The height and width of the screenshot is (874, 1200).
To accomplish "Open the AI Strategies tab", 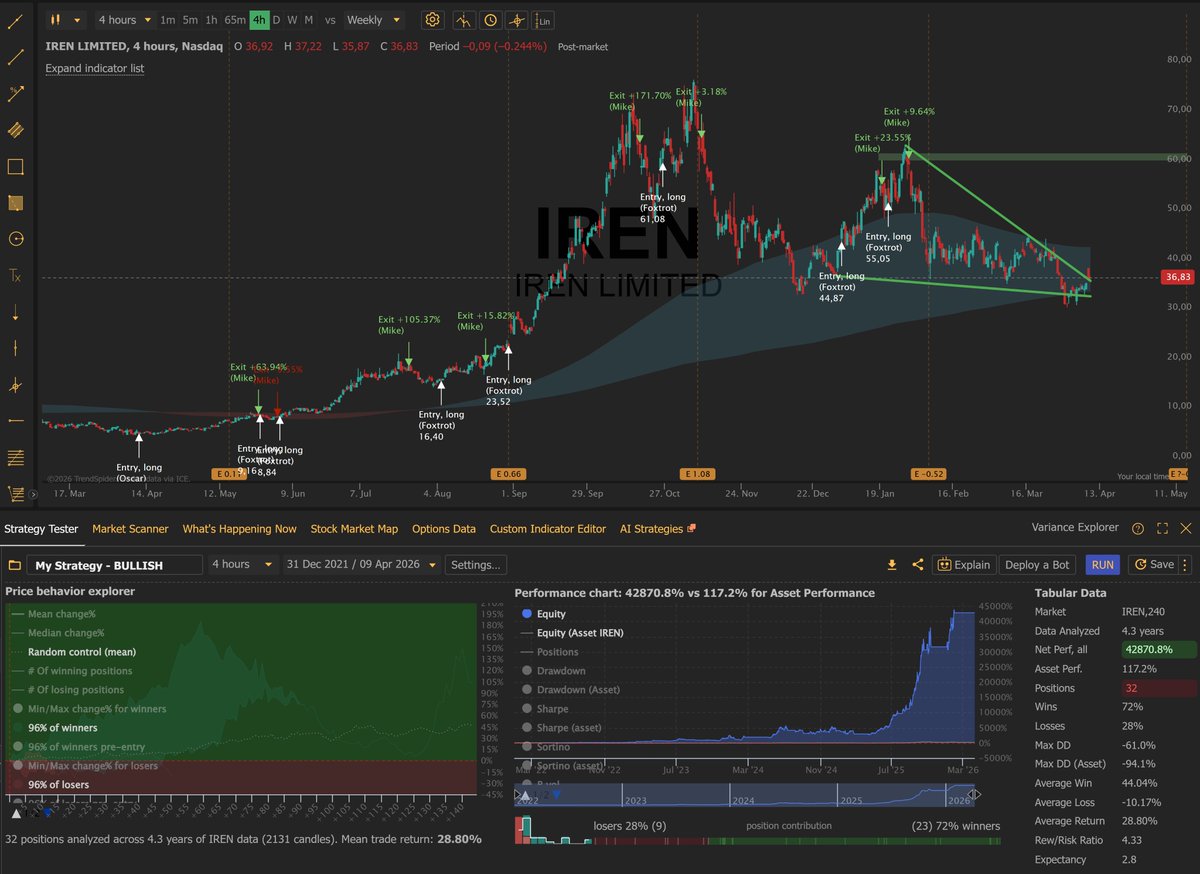I will (x=657, y=529).
